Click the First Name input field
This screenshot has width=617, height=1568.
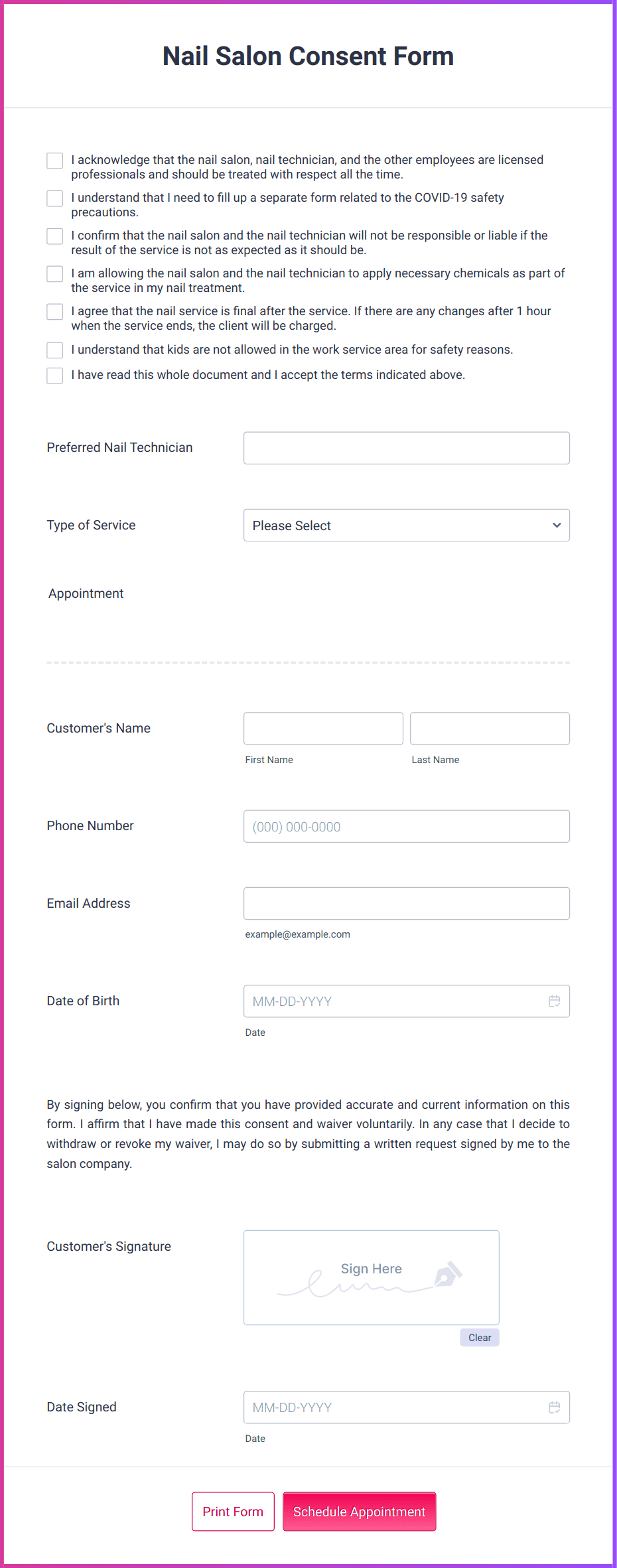tap(323, 728)
